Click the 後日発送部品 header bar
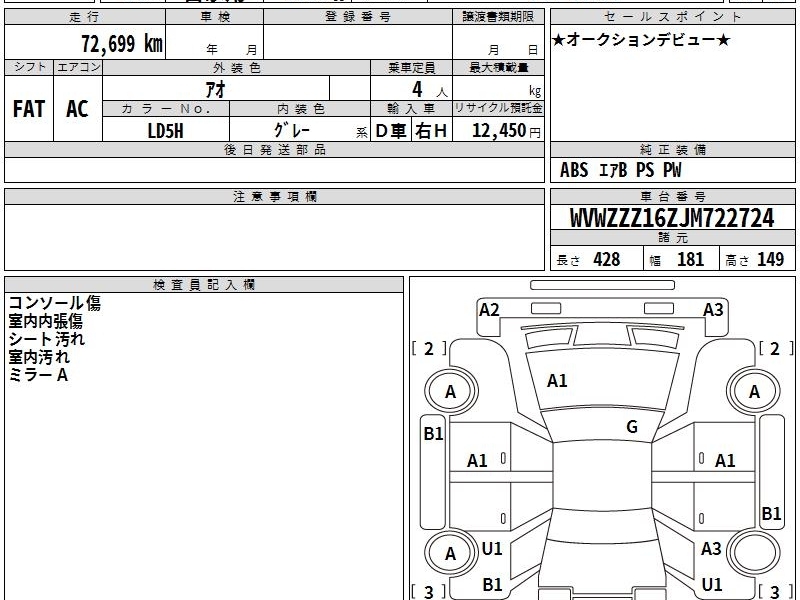Screen dimensions: 800x600 click(274, 149)
